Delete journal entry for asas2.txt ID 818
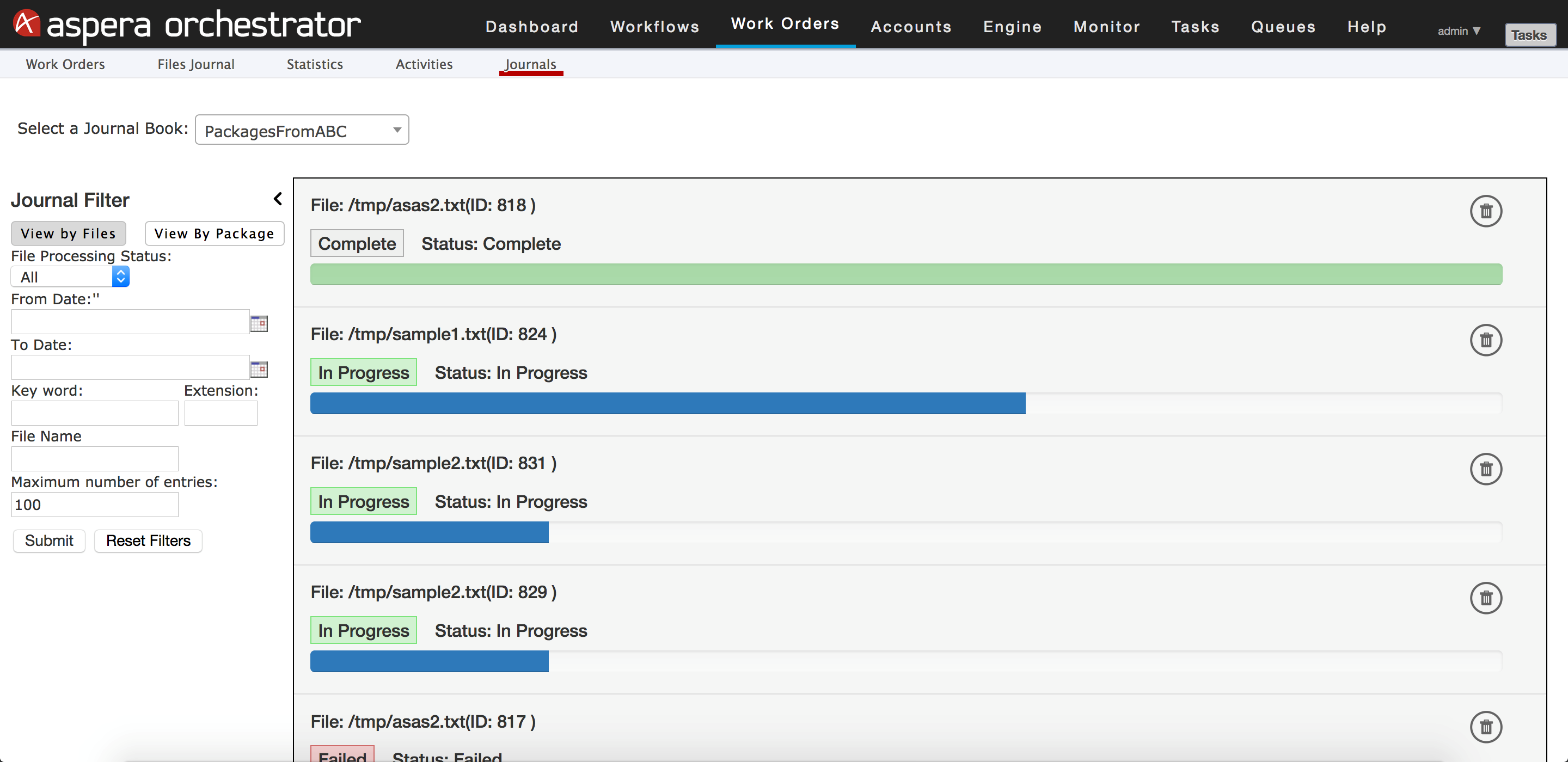Viewport: 1568px width, 762px height. click(x=1486, y=211)
